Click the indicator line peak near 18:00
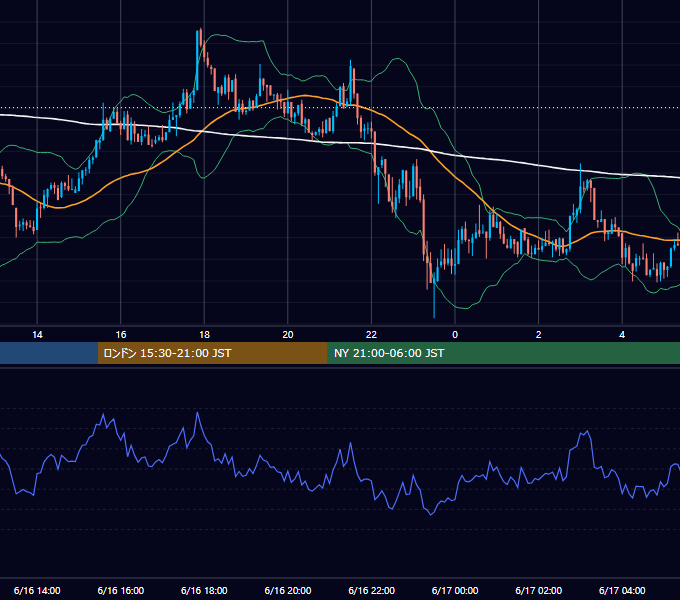The height and width of the screenshot is (600, 680). (198, 413)
